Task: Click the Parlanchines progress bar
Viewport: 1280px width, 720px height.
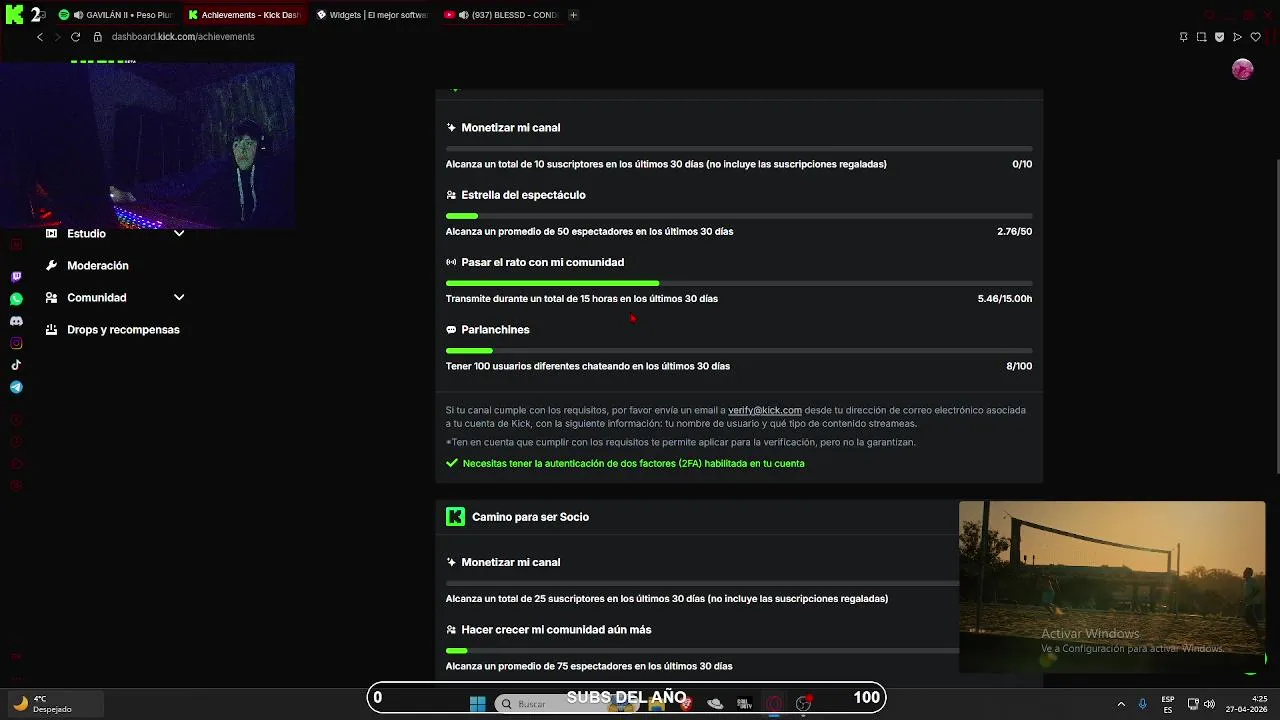Action: coord(739,351)
